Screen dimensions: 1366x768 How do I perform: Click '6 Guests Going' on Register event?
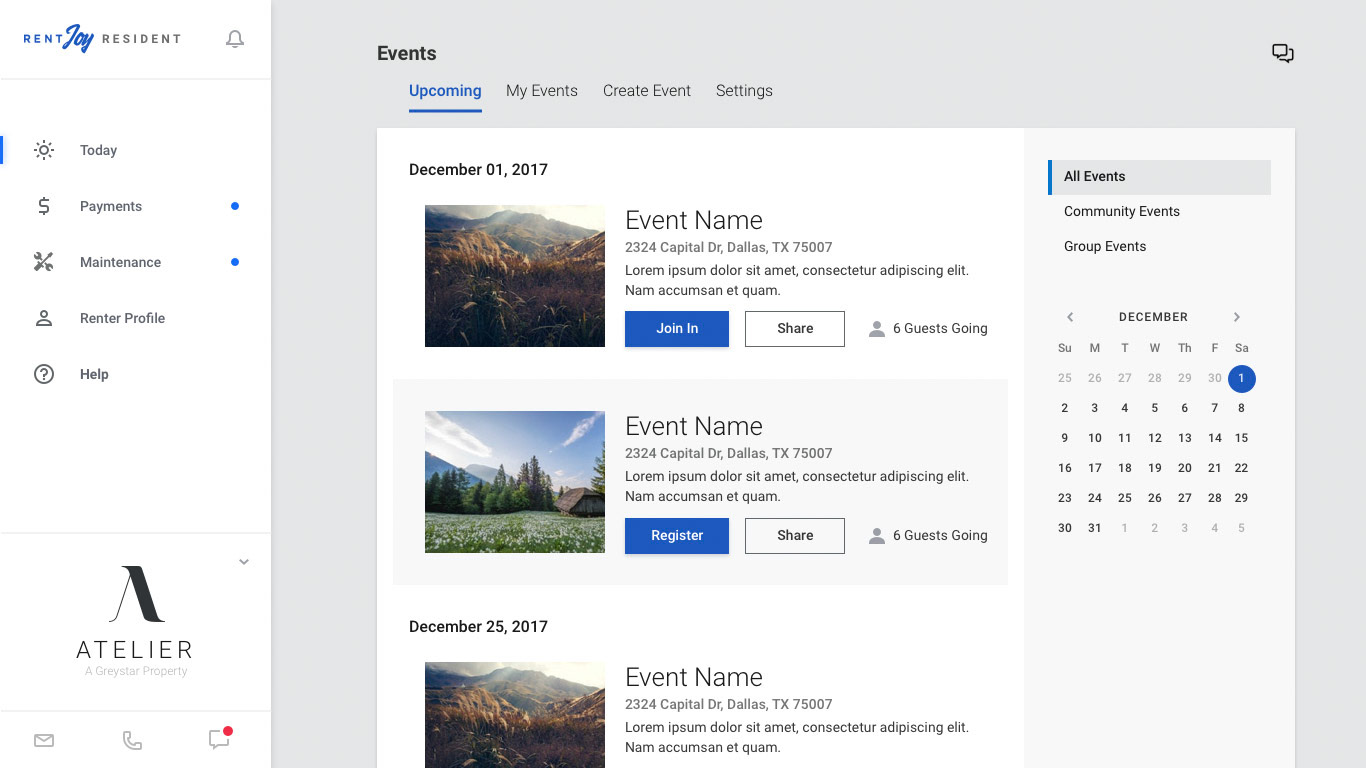940,535
